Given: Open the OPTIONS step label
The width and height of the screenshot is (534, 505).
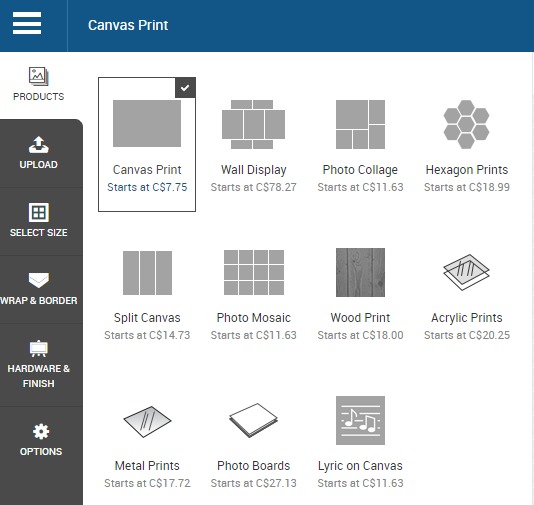Looking at the screenshot, I should (41, 452).
